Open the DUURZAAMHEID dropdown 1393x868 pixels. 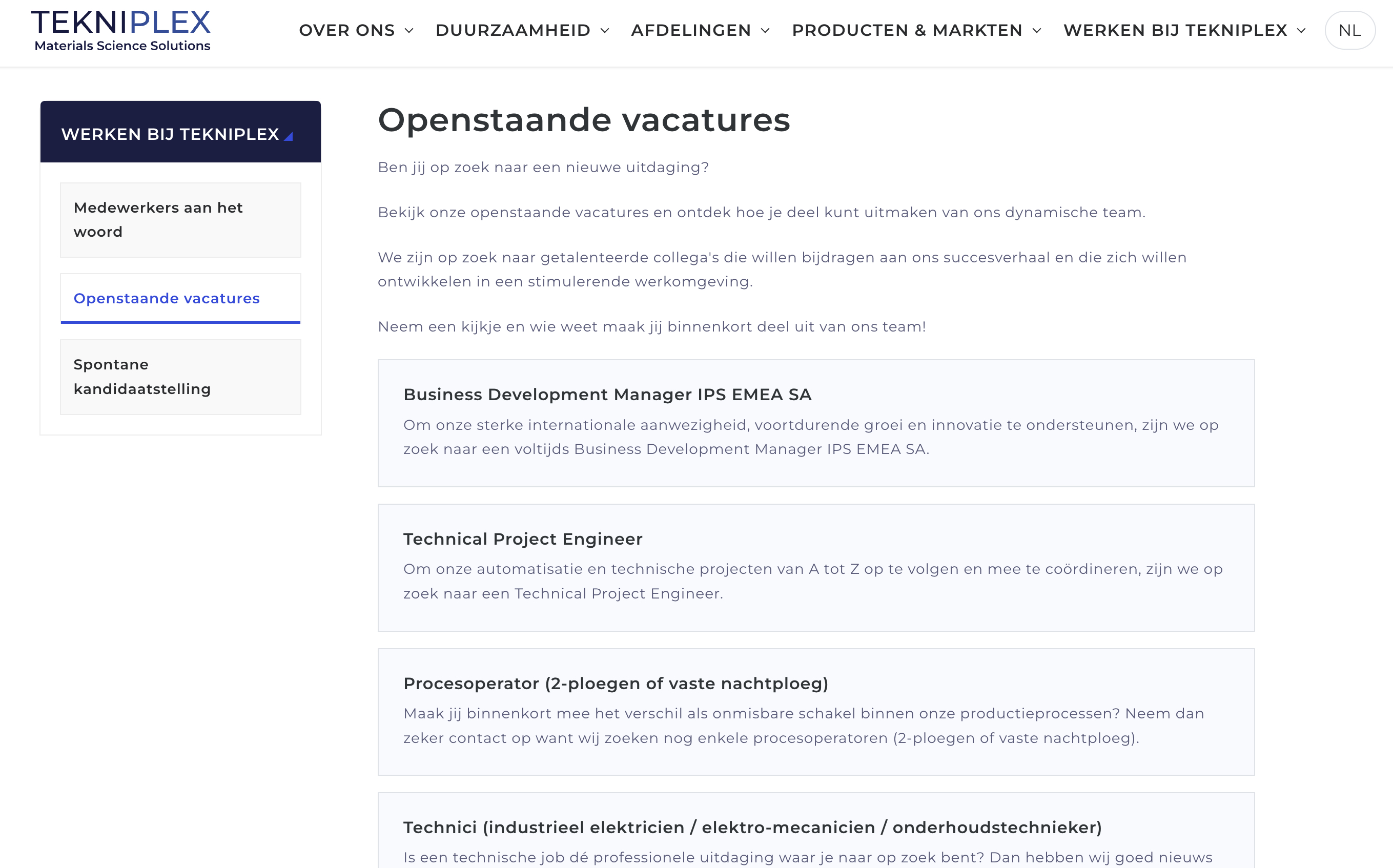point(521,30)
